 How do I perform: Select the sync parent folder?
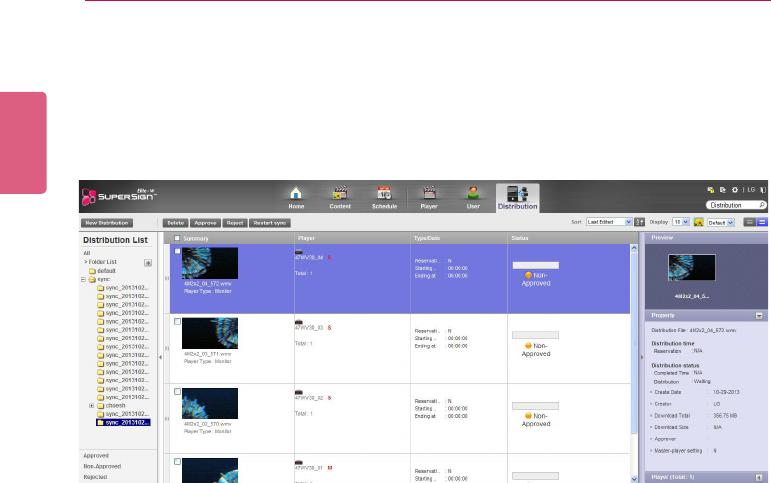point(99,279)
